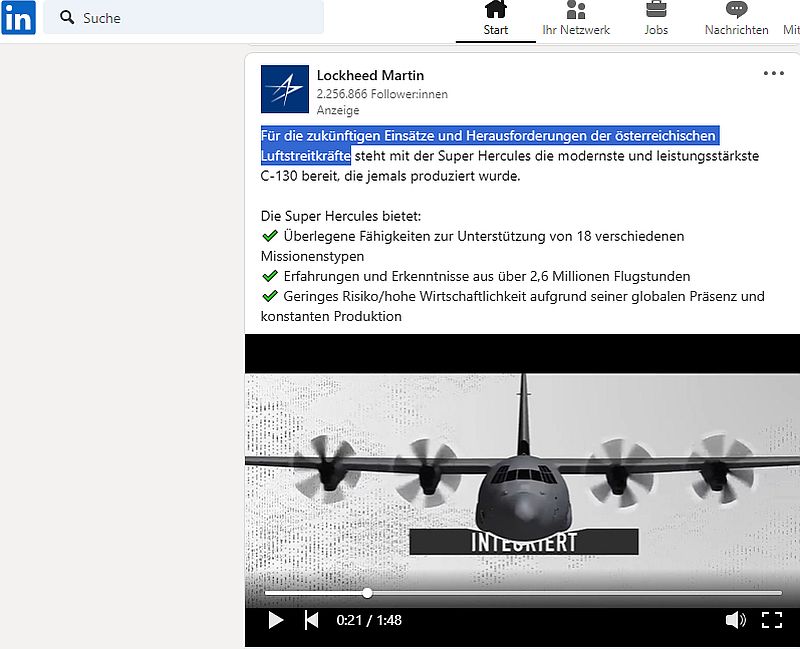Click the text 'Die Super Hercules bietet:'
This screenshot has height=649, width=800.
(341, 216)
